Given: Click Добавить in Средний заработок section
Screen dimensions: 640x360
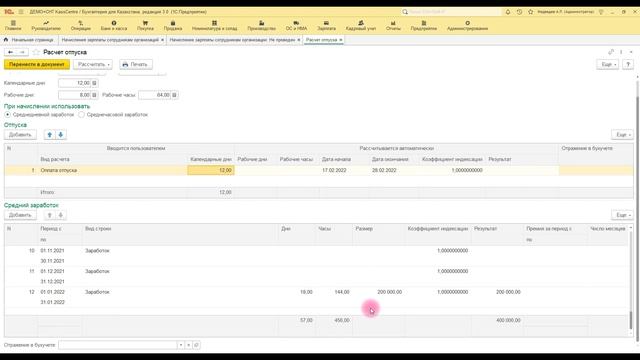Looking at the screenshot, I should 20,215.
